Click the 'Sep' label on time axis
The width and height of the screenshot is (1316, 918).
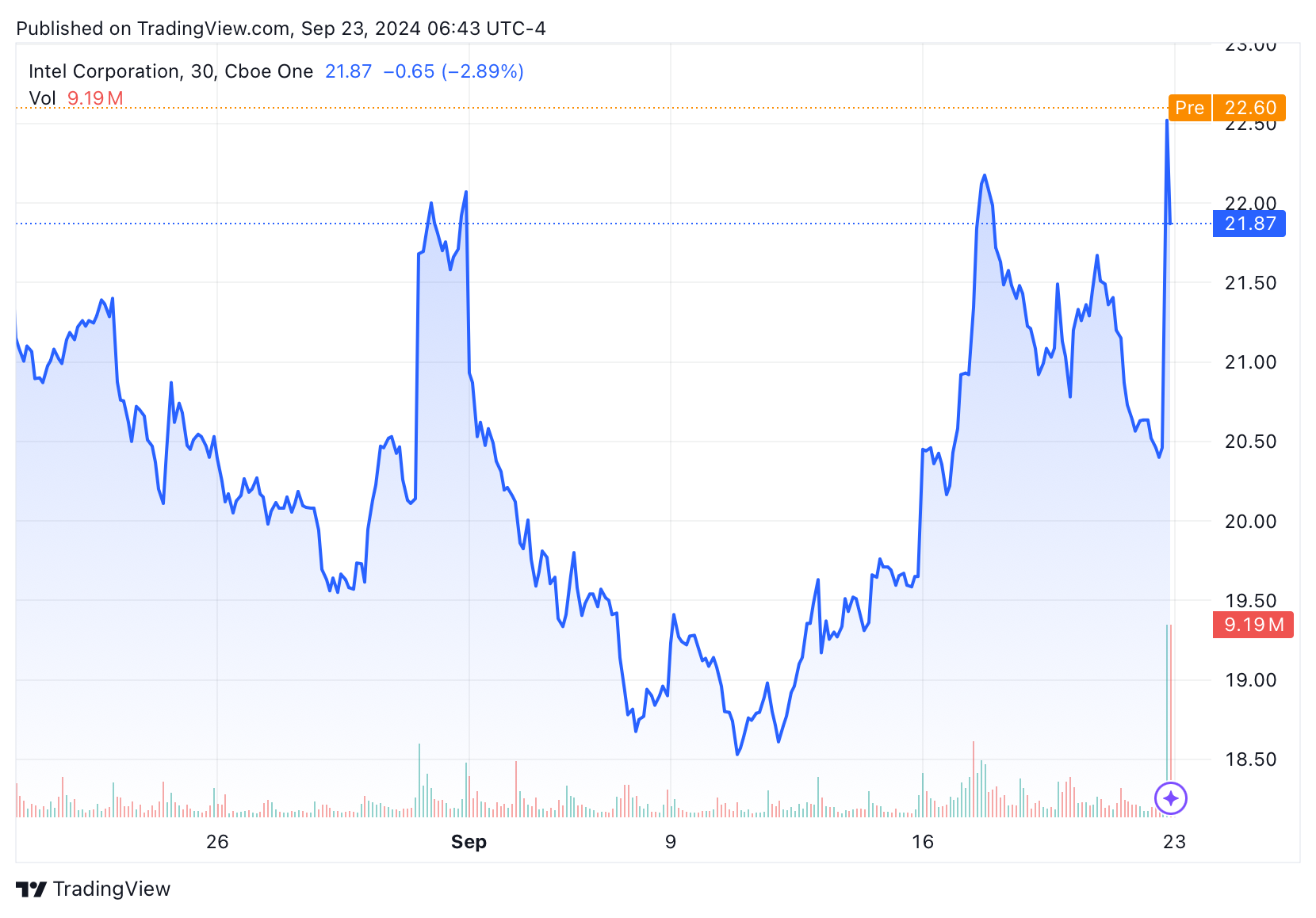coord(469,842)
